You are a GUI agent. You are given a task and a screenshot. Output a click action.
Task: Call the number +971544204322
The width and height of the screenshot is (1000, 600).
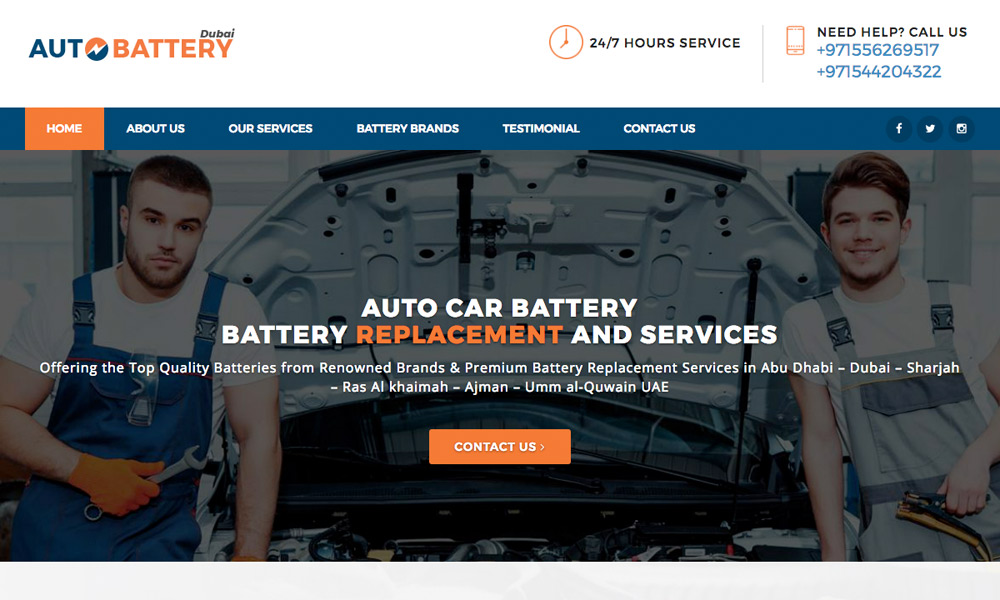[879, 71]
